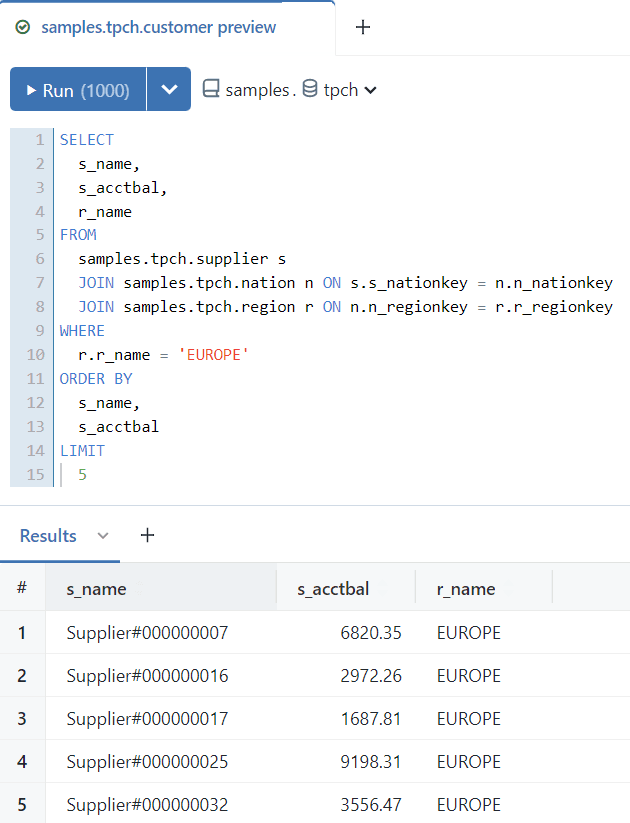Run the query with the Run (1000) button

pos(78,90)
